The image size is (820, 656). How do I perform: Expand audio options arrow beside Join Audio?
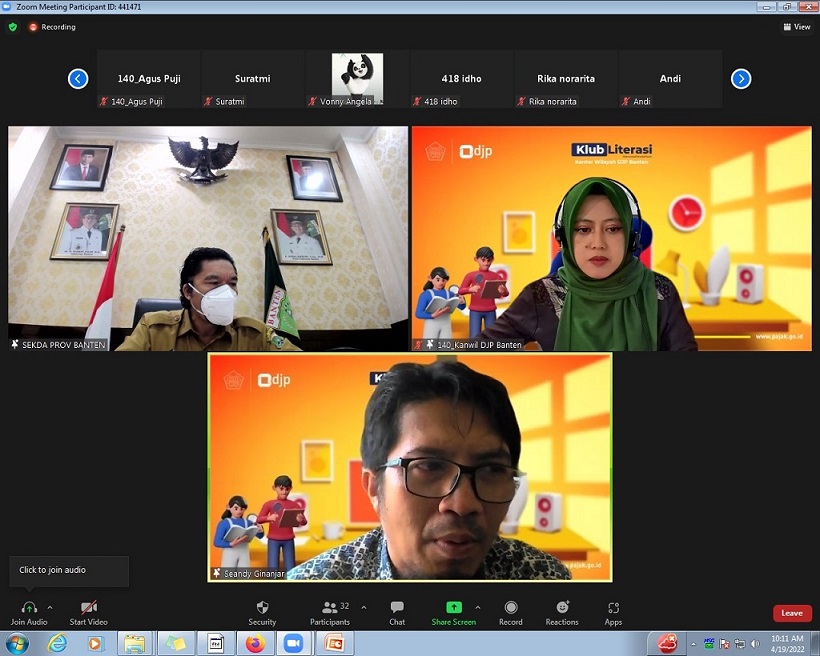(x=50, y=607)
